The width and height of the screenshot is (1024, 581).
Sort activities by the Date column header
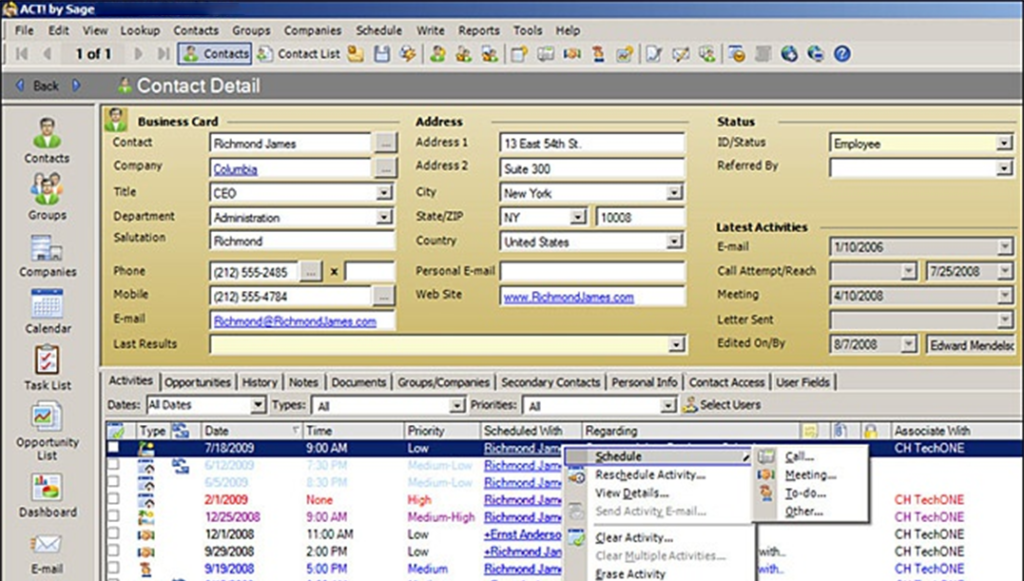(x=251, y=431)
